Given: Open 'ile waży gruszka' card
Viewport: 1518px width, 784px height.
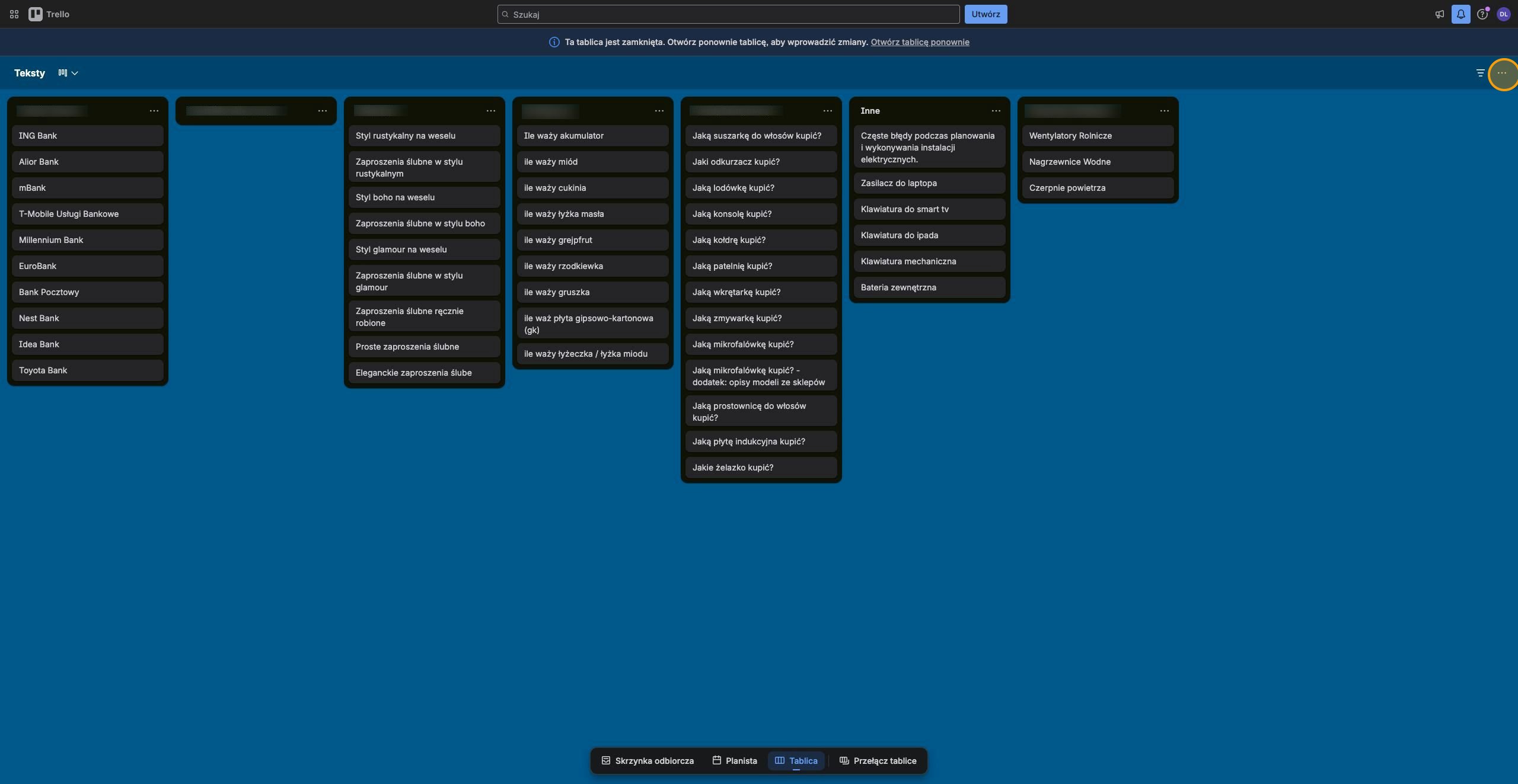Looking at the screenshot, I should click(x=593, y=292).
